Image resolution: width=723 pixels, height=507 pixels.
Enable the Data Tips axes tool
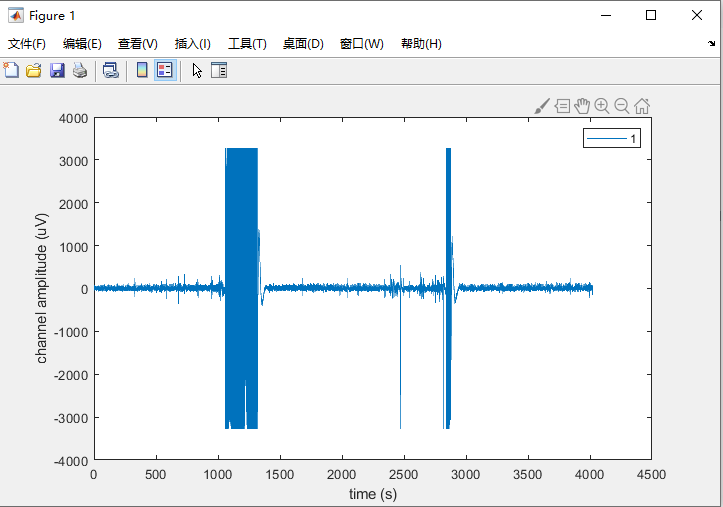pos(562,106)
